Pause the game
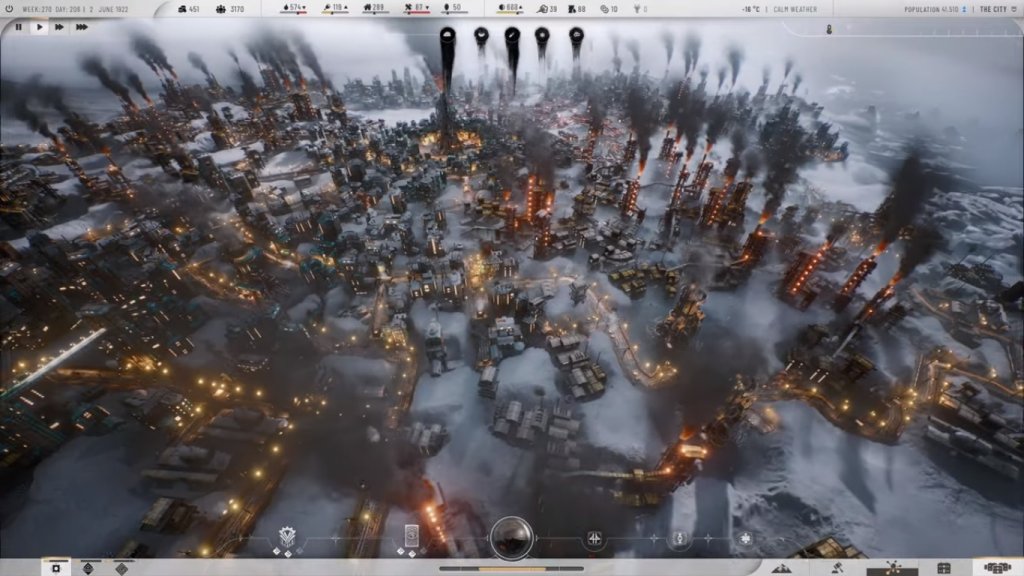Viewport: 1024px width, 576px height. point(18,27)
